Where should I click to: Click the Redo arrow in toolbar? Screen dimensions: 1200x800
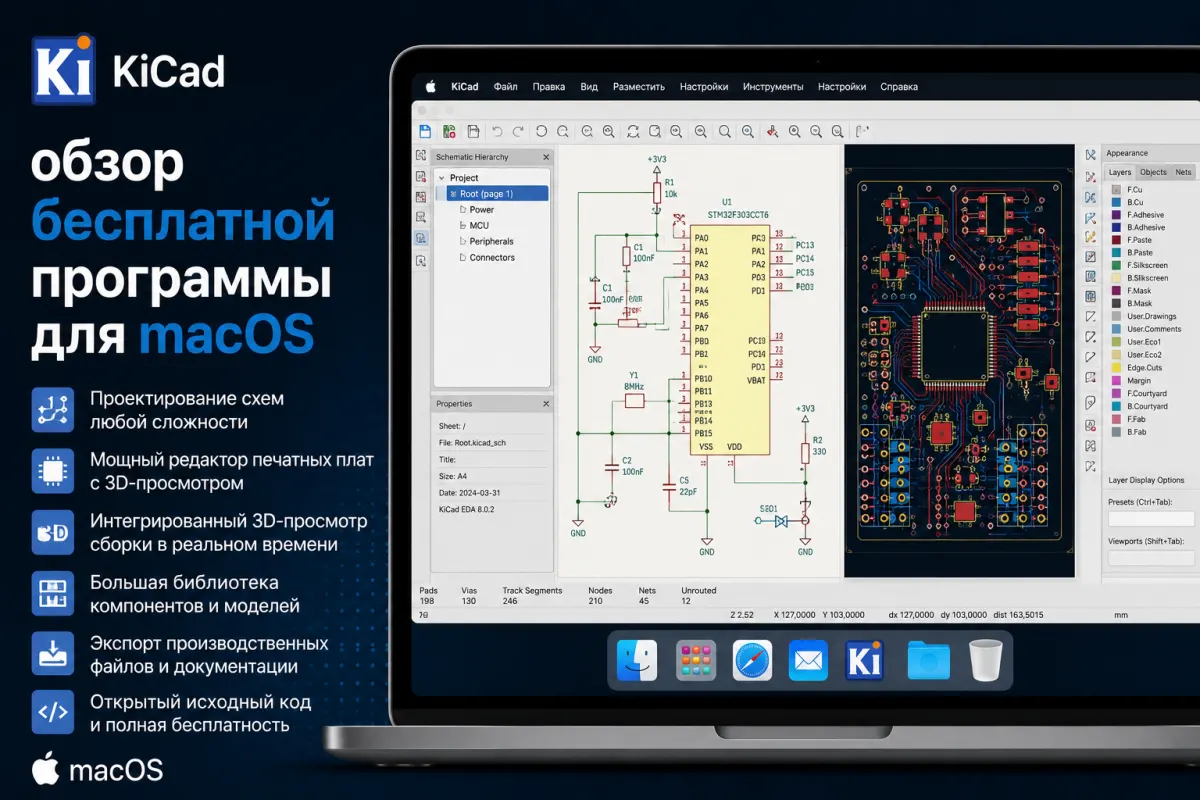pyautogui.click(x=518, y=131)
